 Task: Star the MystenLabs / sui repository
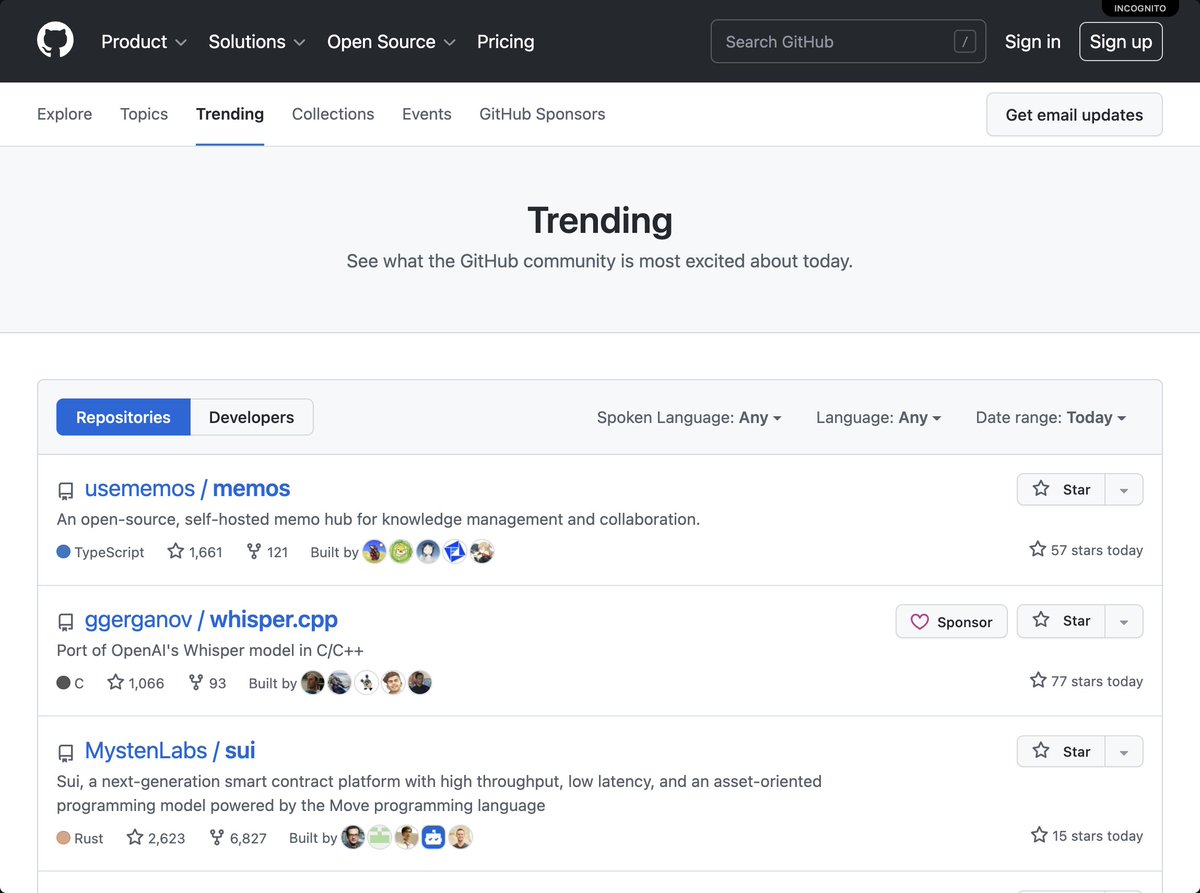pyautogui.click(x=1061, y=751)
